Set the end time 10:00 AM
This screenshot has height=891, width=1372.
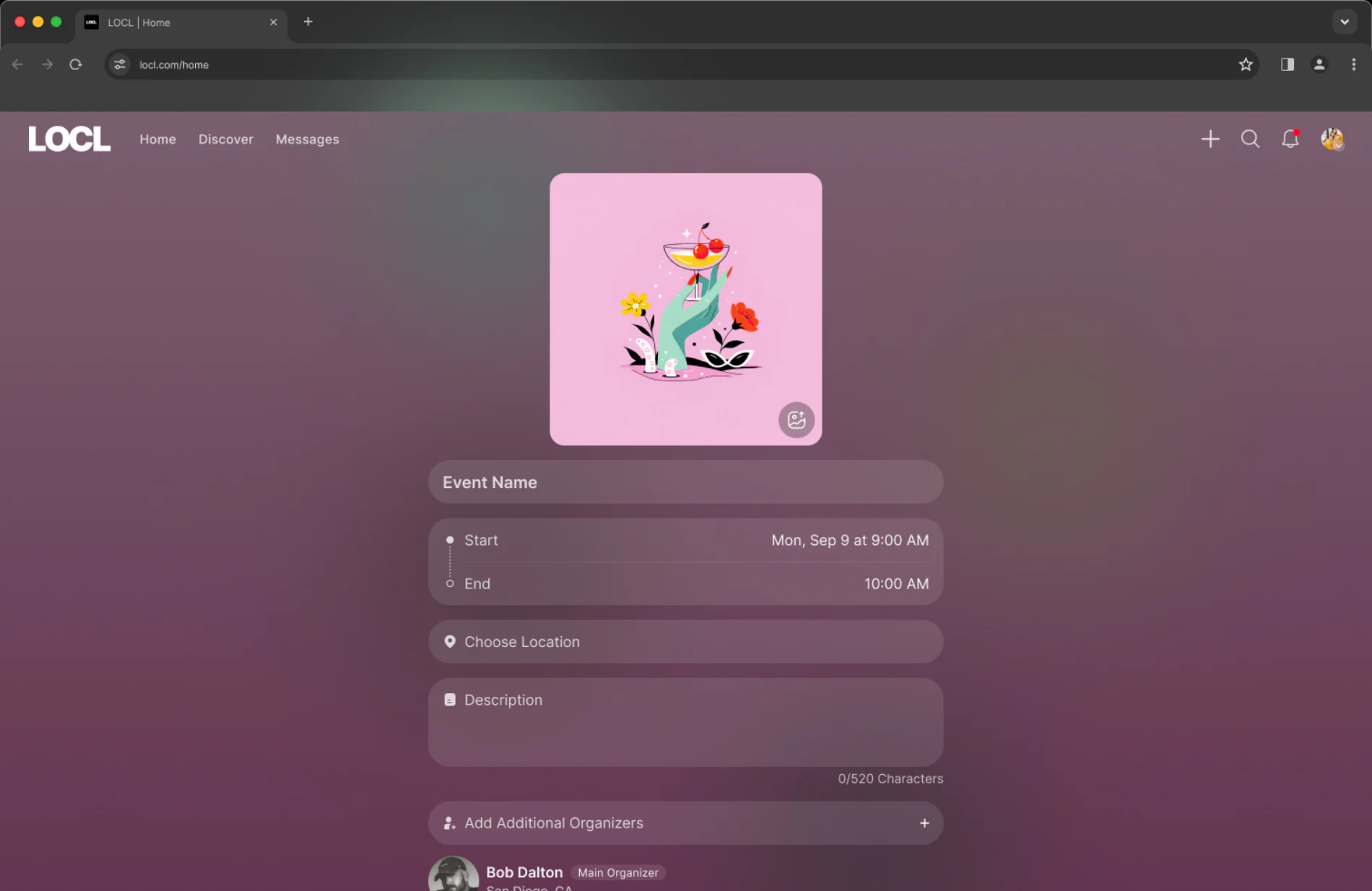point(897,583)
